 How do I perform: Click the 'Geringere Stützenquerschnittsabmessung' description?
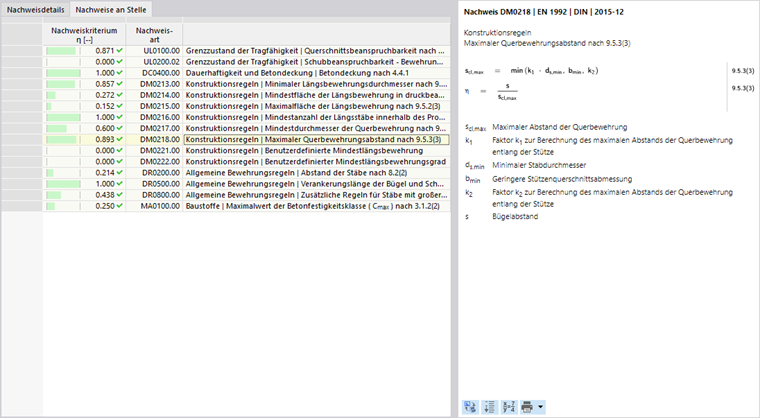[x=562, y=179]
